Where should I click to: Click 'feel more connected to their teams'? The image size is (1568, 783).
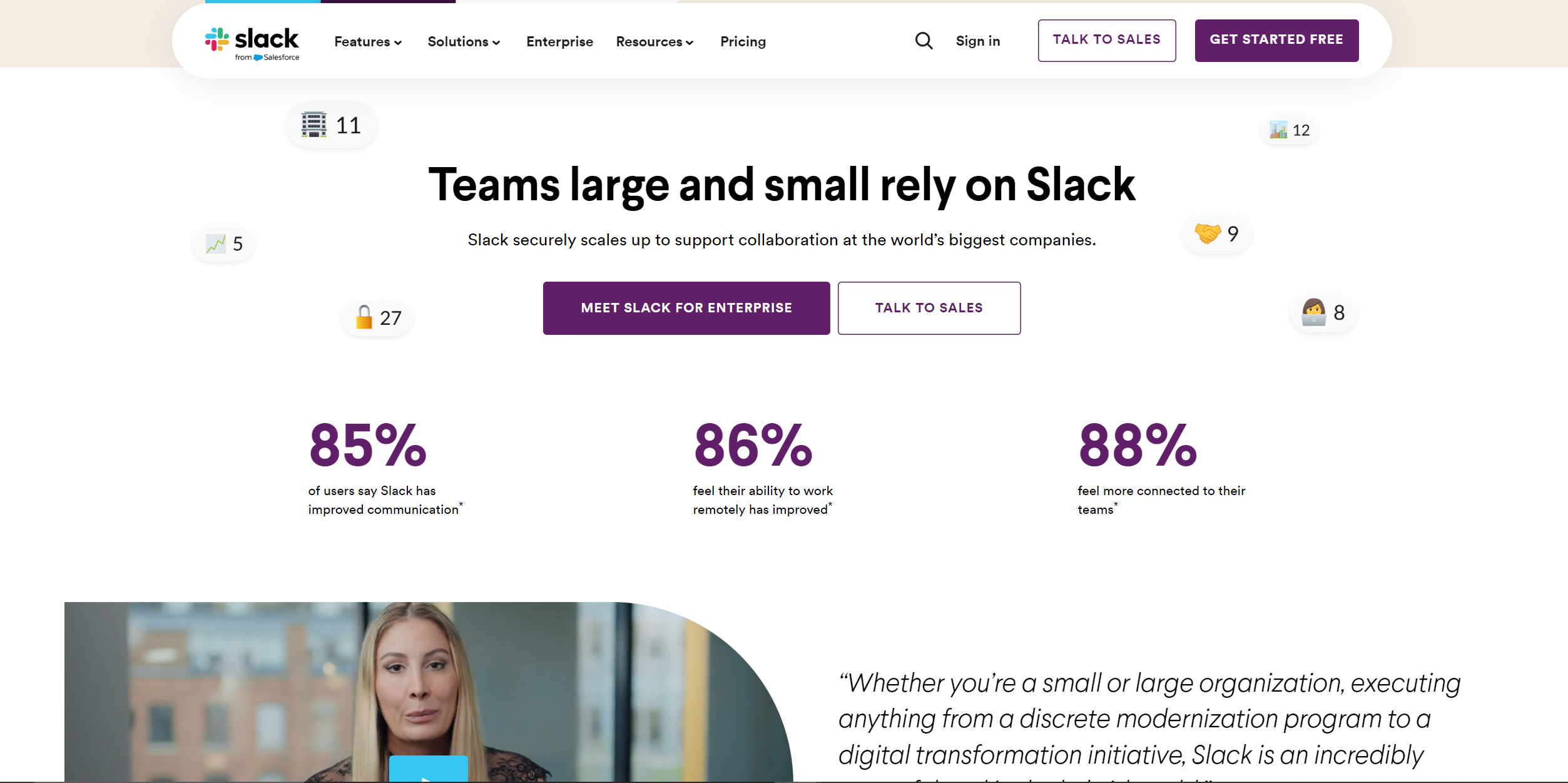(x=1161, y=500)
